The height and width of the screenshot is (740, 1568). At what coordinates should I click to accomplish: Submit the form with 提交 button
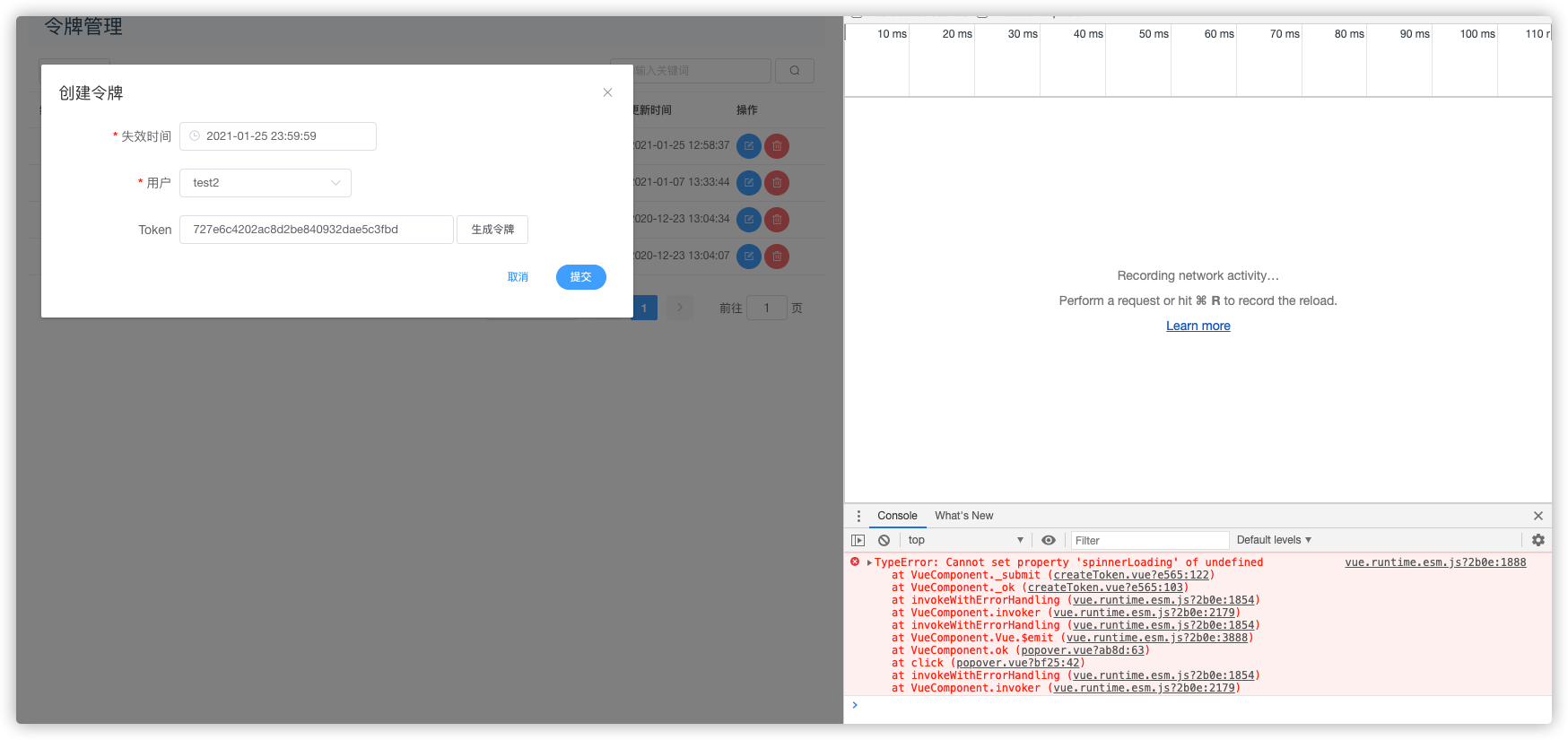click(x=581, y=277)
